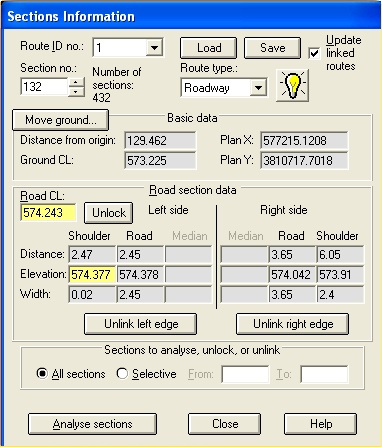Click the Analyse sections button
The image size is (382, 447).
pos(92,424)
